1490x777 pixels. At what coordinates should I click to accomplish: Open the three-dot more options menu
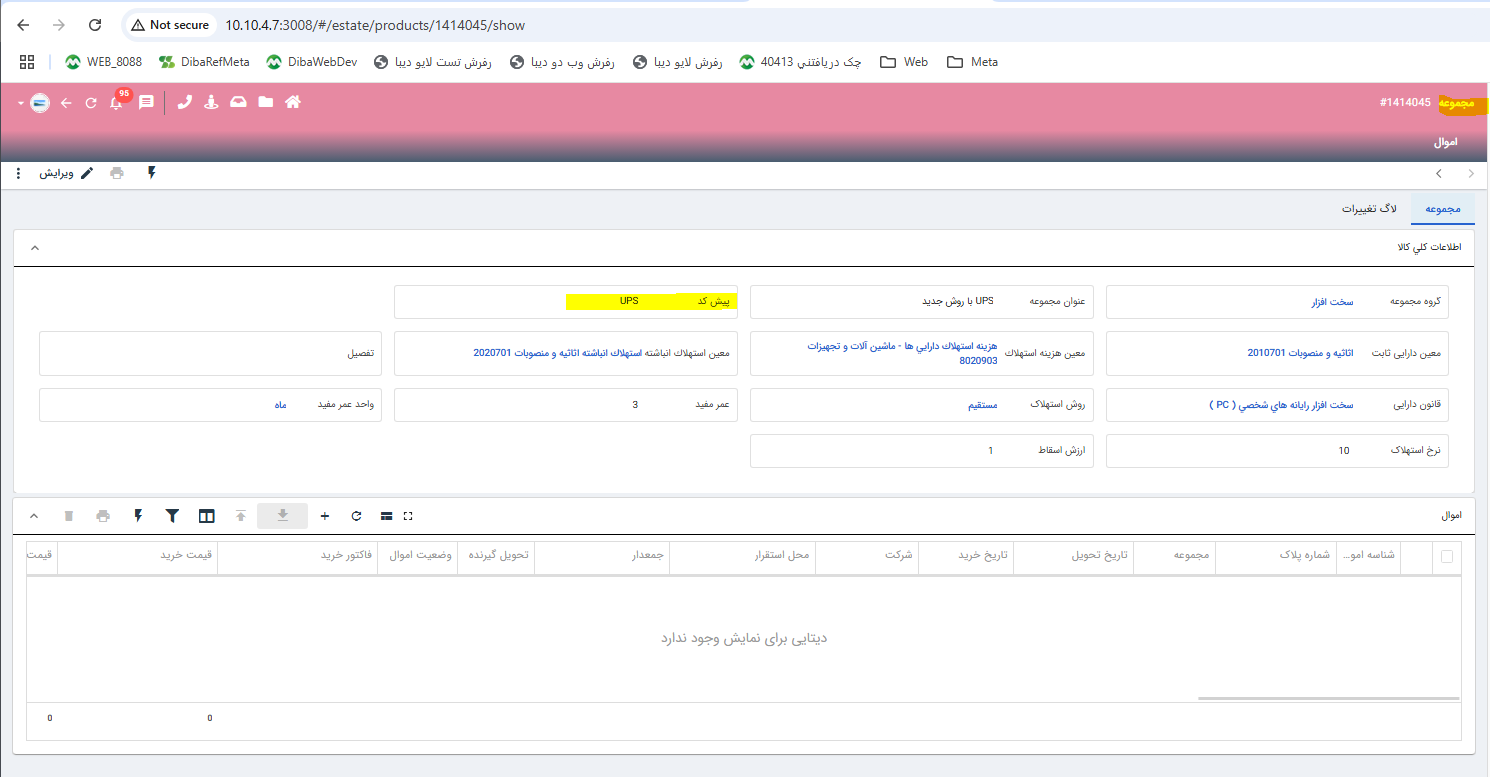click(x=18, y=173)
